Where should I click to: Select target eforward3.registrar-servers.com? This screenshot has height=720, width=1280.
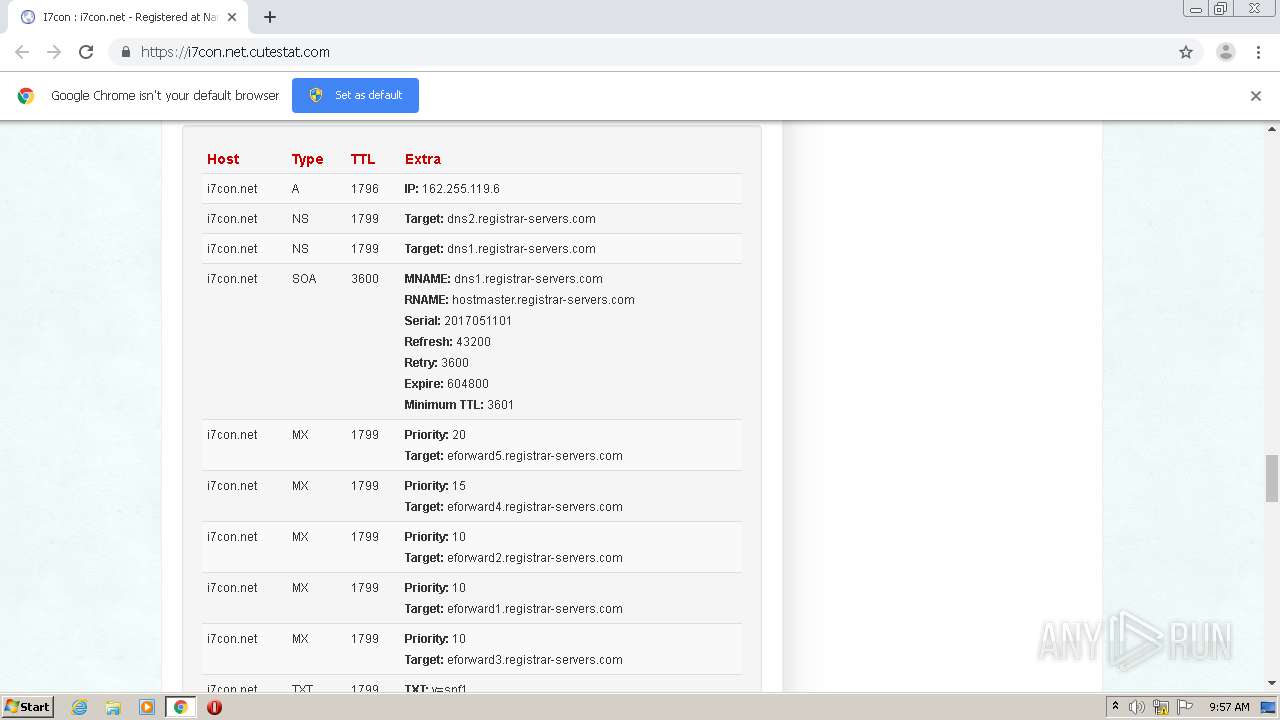[x=535, y=660]
